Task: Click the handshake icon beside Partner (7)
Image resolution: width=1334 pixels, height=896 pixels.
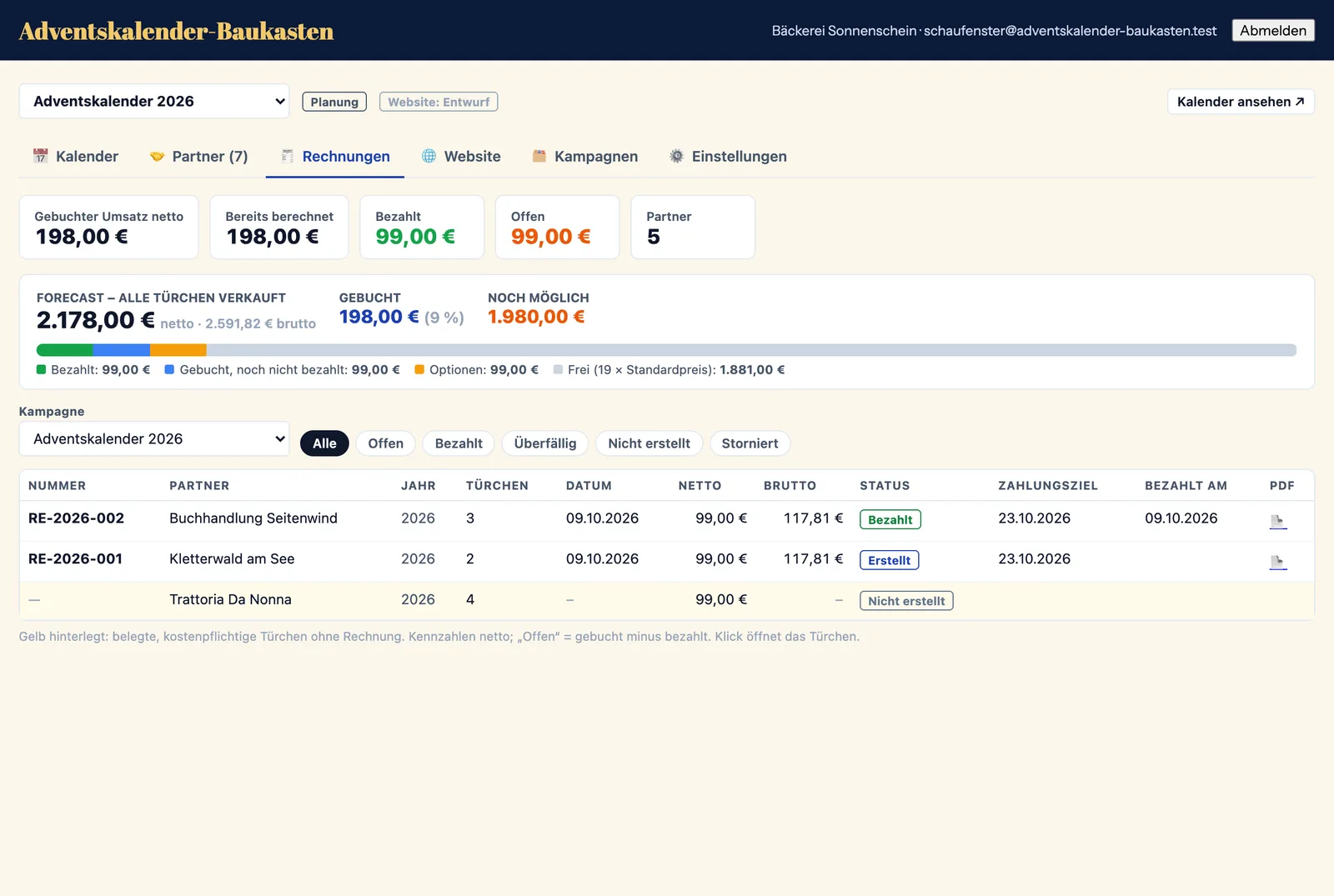Action: tap(157, 156)
